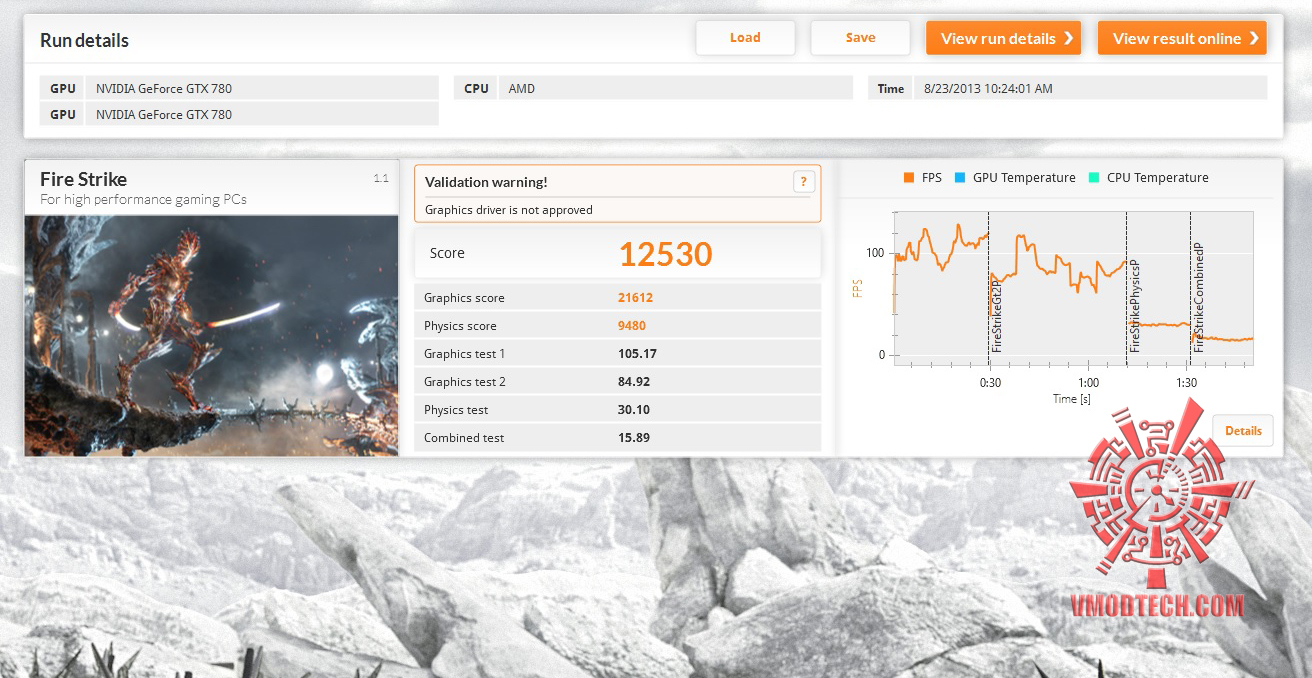Open View result online
This screenshot has width=1312, height=678.
tap(1182, 38)
